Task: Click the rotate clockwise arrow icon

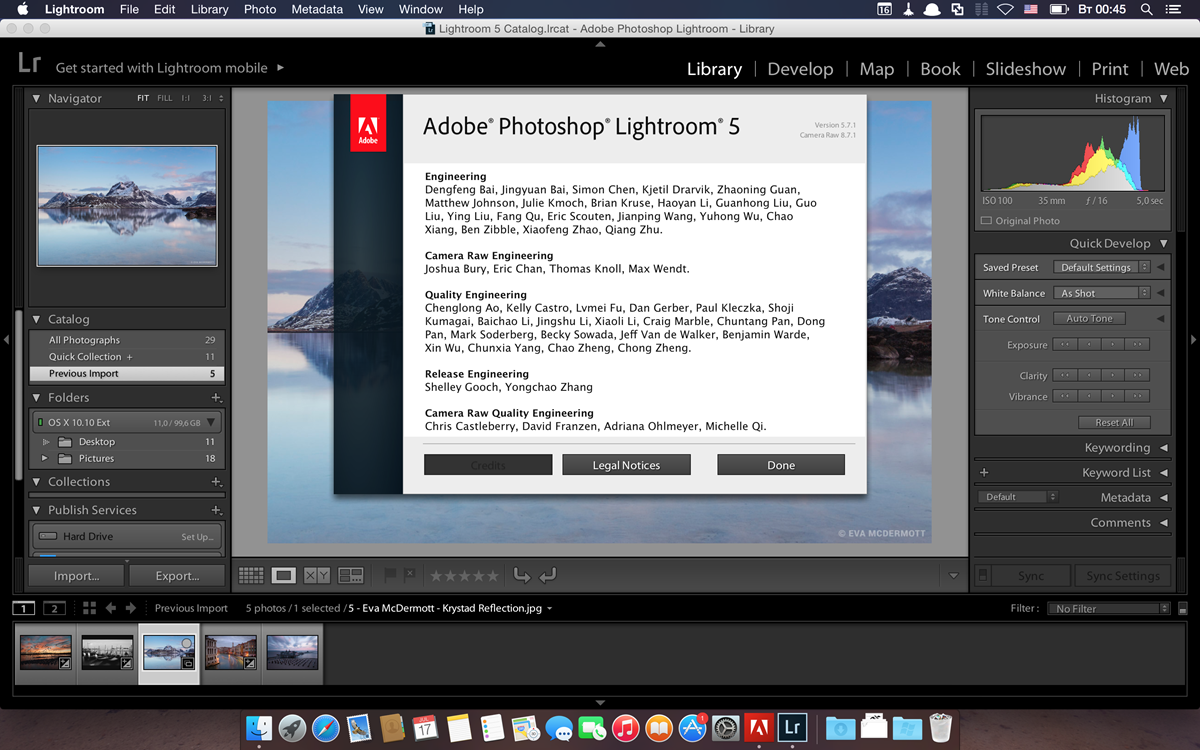Action: pyautogui.click(x=547, y=575)
